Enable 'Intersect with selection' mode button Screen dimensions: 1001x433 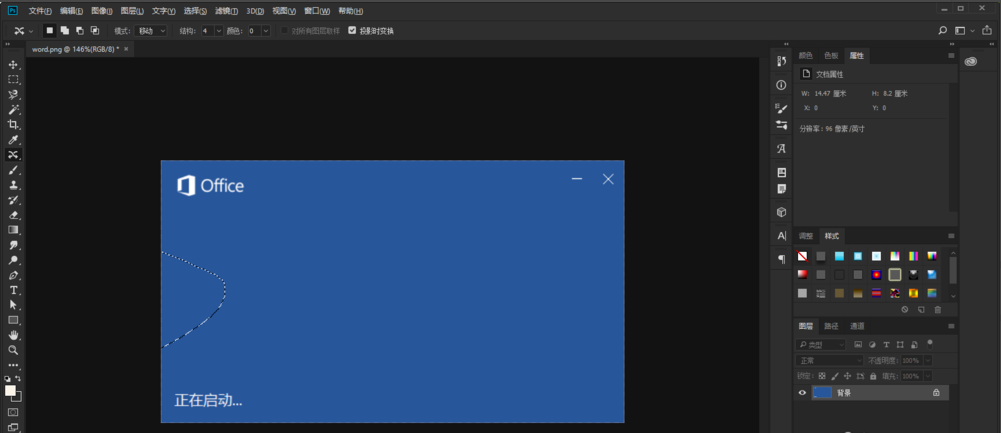tap(95, 31)
